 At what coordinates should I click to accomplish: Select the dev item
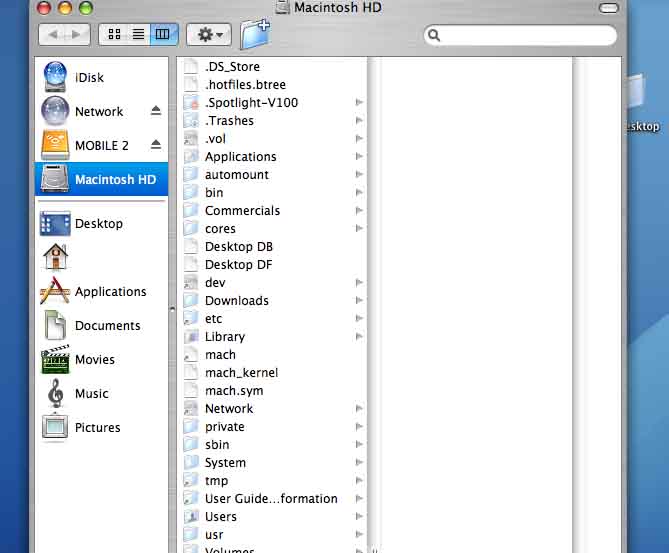[x=272, y=283]
